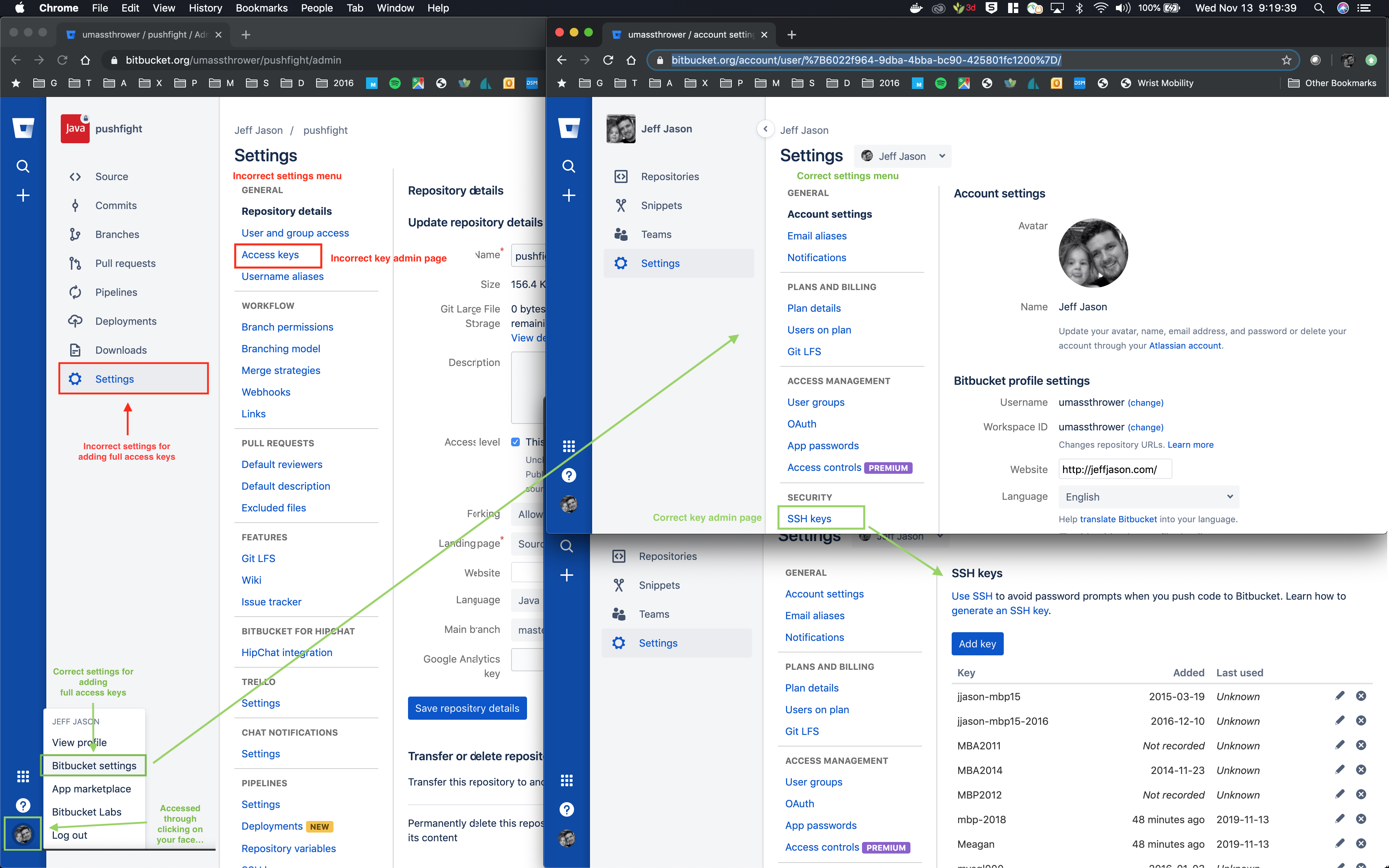This screenshot has width=1389, height=868.
Task: Click the Branches icon in pushfight nav
Action: click(x=75, y=234)
